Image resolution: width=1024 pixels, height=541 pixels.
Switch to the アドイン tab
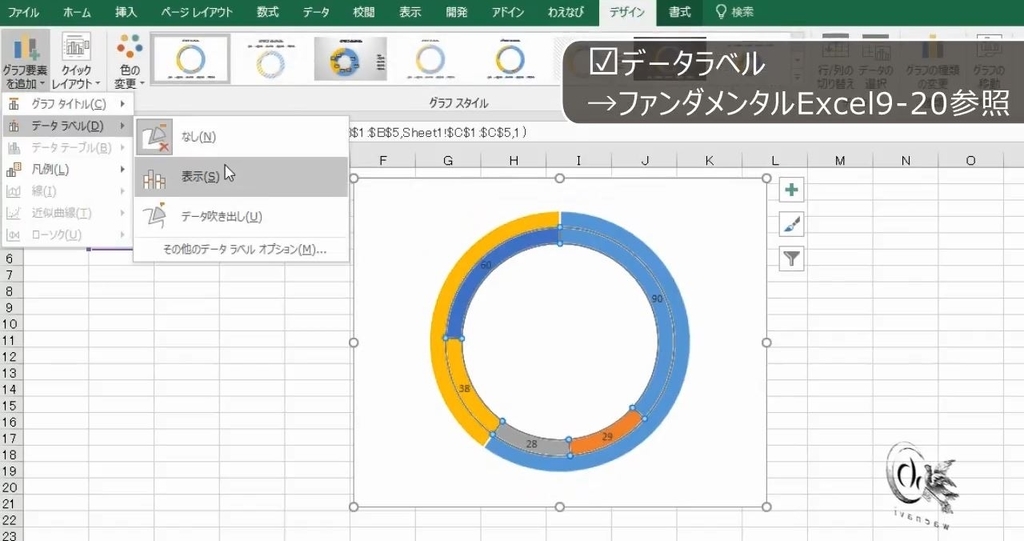pos(508,12)
